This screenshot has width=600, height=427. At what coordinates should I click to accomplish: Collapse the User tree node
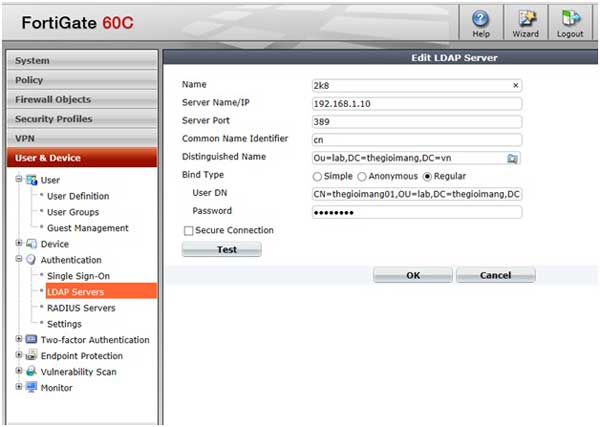pos(18,179)
